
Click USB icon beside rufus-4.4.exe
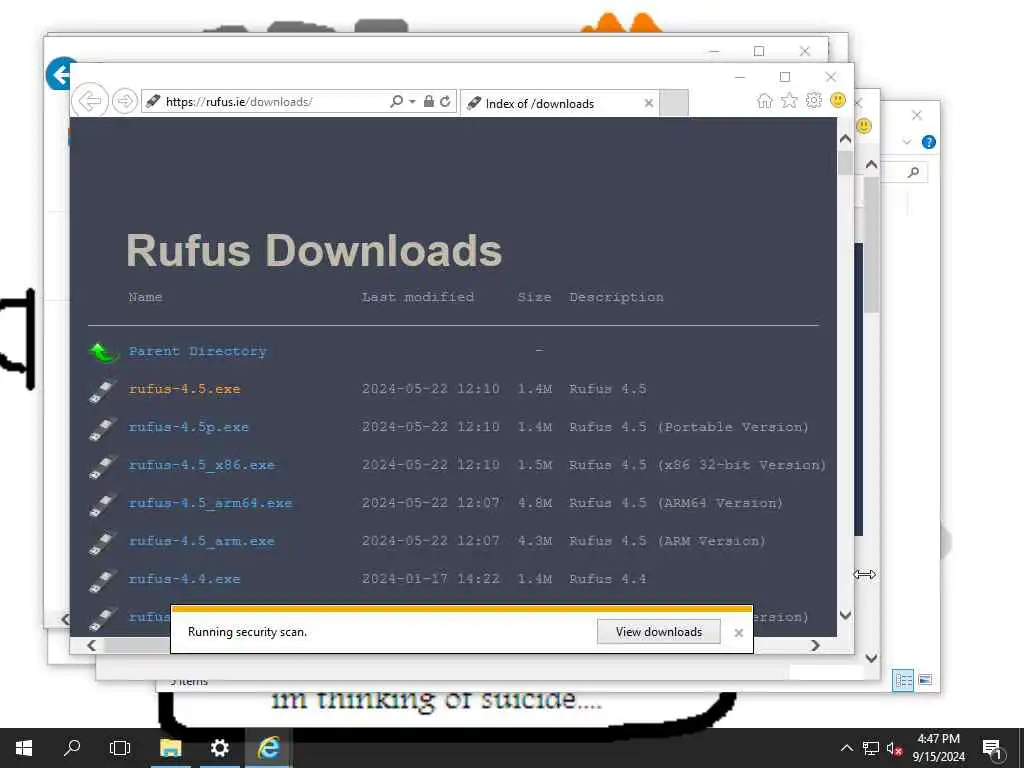pyautogui.click(x=103, y=580)
